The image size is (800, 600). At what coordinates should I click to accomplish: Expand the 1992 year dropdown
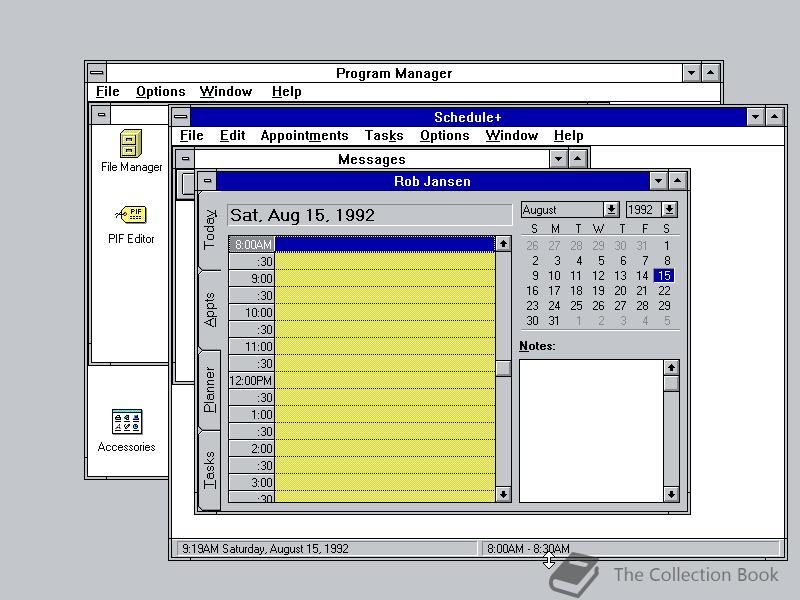pos(669,210)
